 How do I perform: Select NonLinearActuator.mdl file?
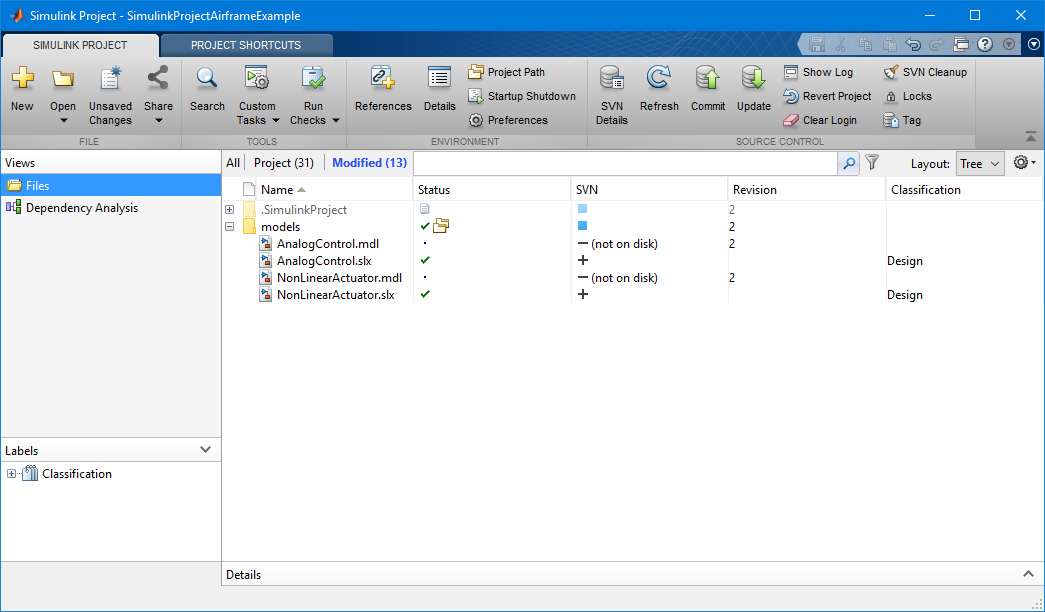[339, 278]
